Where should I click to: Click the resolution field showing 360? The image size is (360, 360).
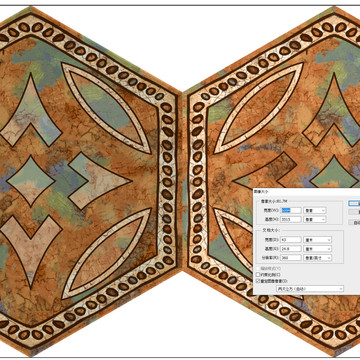tap(292, 258)
